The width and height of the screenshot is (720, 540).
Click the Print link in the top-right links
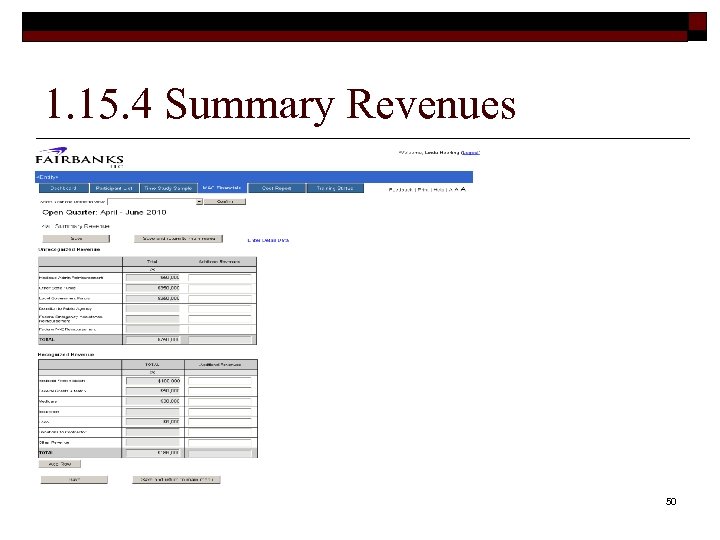[x=422, y=189]
